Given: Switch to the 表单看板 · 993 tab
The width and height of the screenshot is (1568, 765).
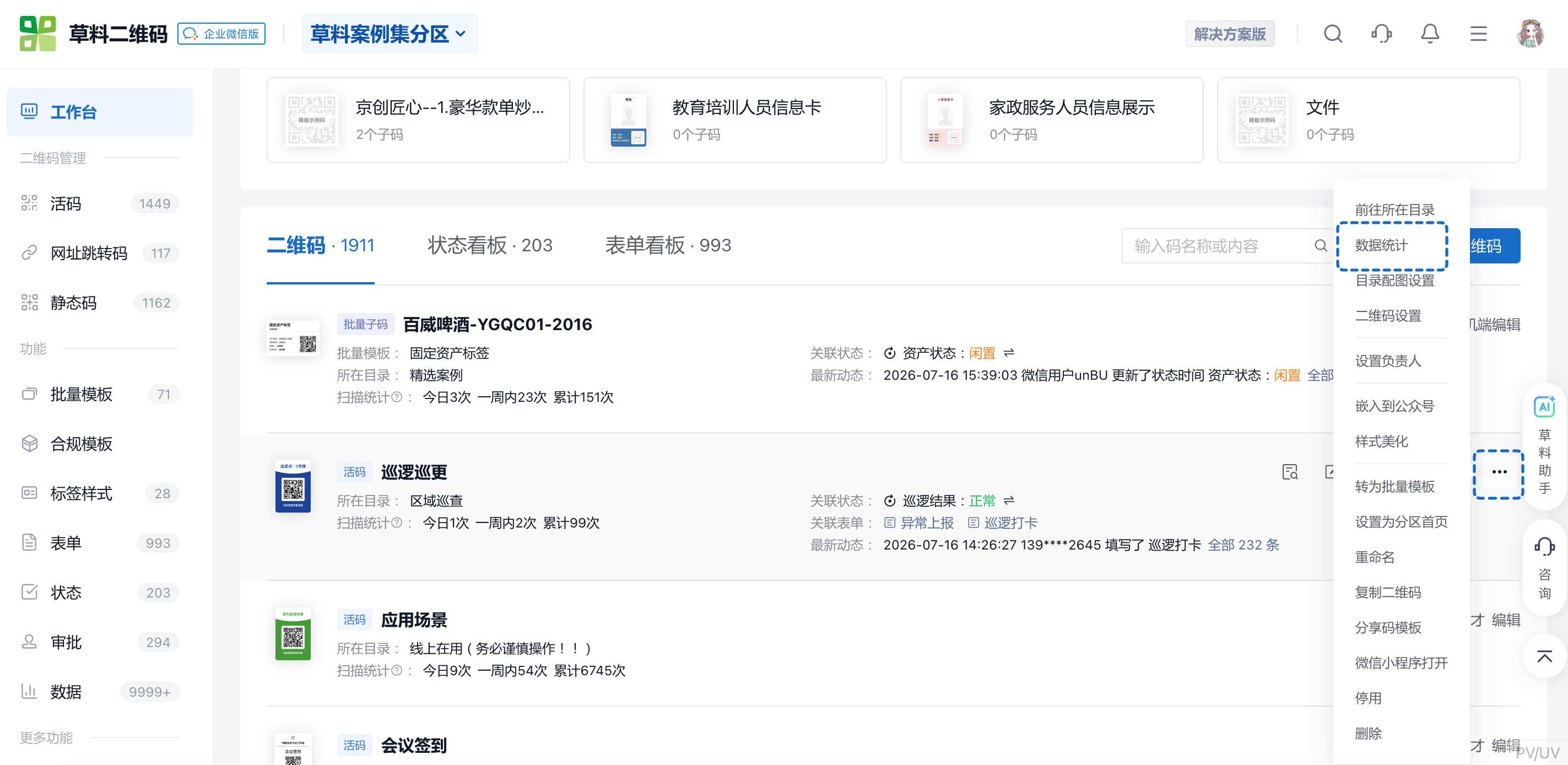Looking at the screenshot, I should (668, 245).
